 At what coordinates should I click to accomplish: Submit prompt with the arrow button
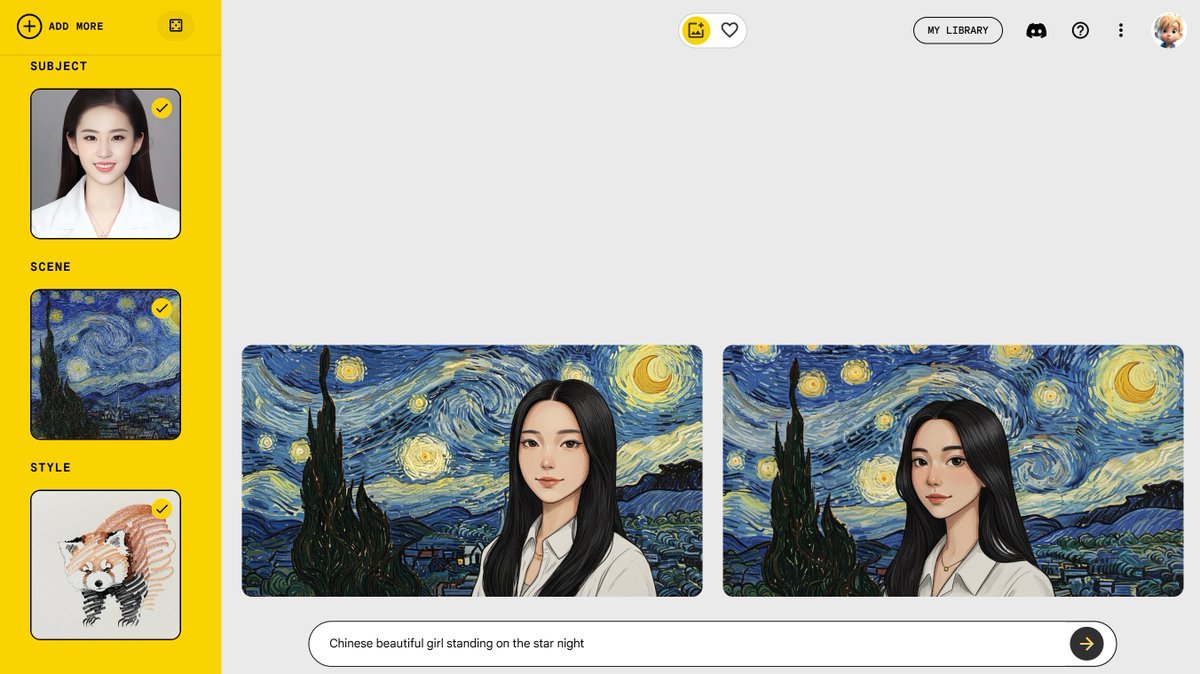coord(1087,644)
